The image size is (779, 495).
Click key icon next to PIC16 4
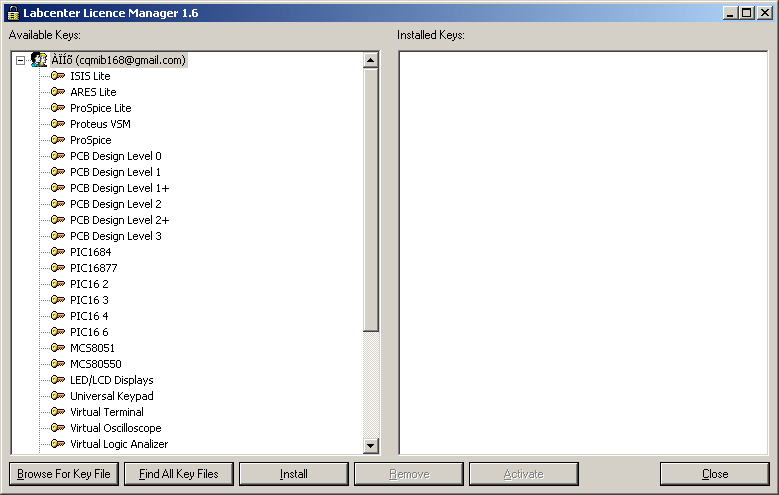(58, 316)
